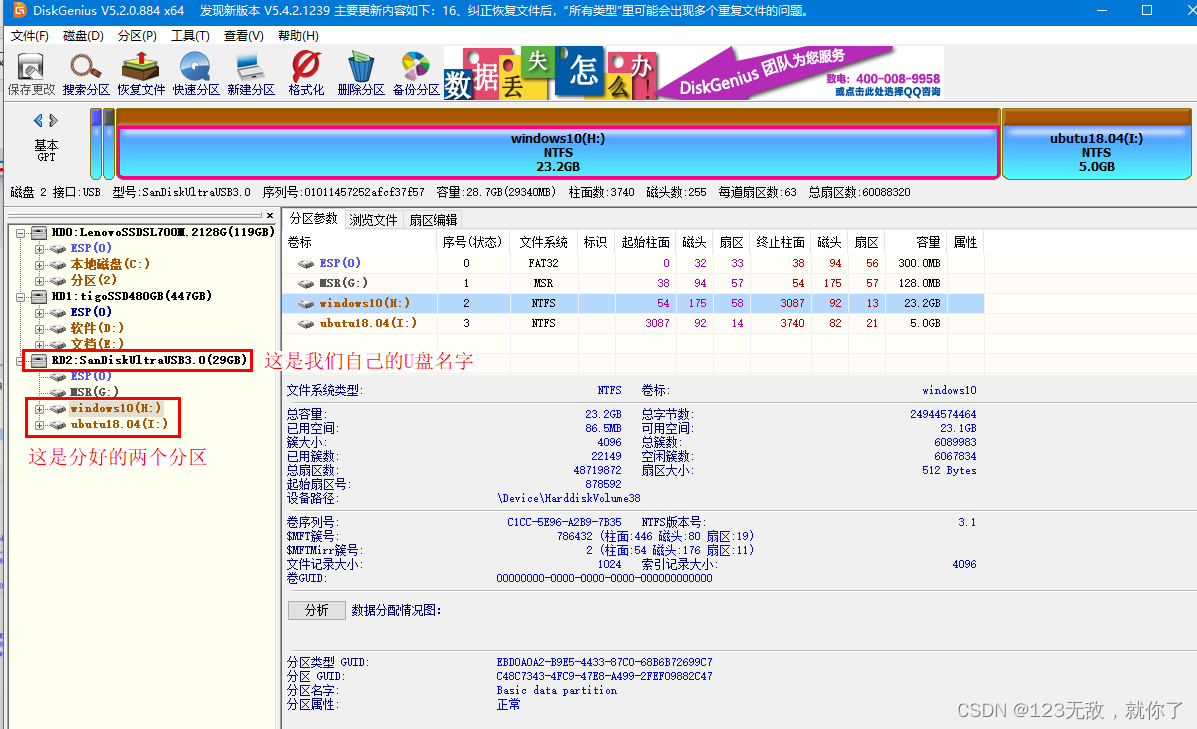Go to the previous disk with the left arrow
The image size is (1197, 729).
coord(38,121)
